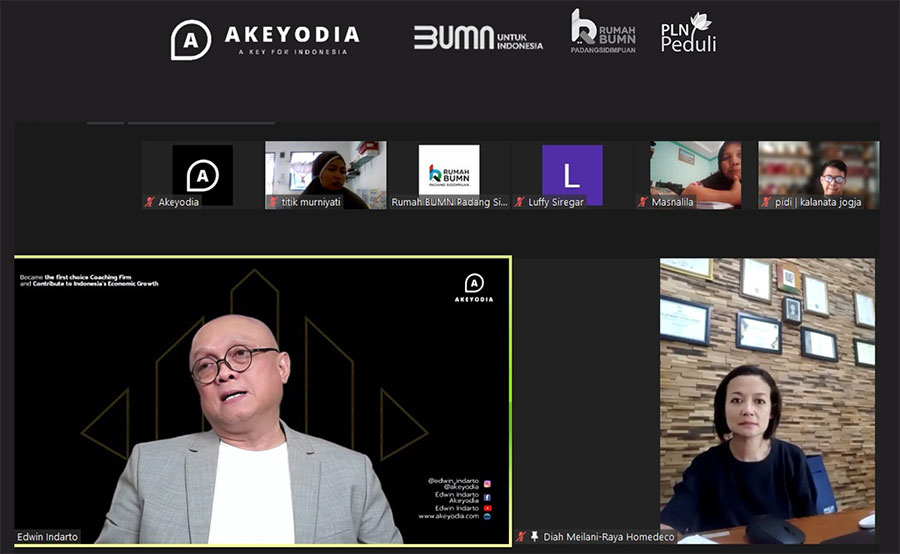Select the Rumah BUMN Padang Sidimpuan thumbnail
The image size is (900, 554).
[449, 174]
